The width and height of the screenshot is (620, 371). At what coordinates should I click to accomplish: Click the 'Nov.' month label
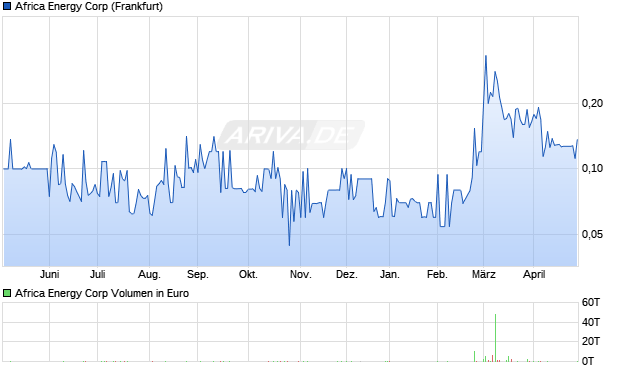tap(301, 274)
